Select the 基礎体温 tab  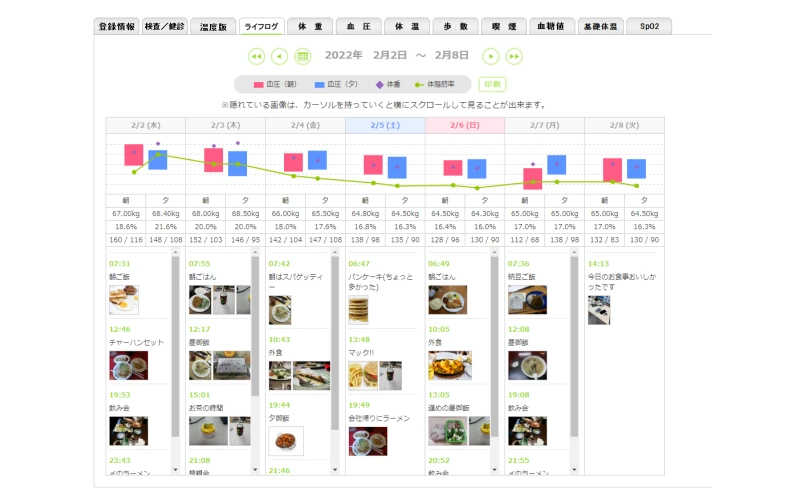601,27
